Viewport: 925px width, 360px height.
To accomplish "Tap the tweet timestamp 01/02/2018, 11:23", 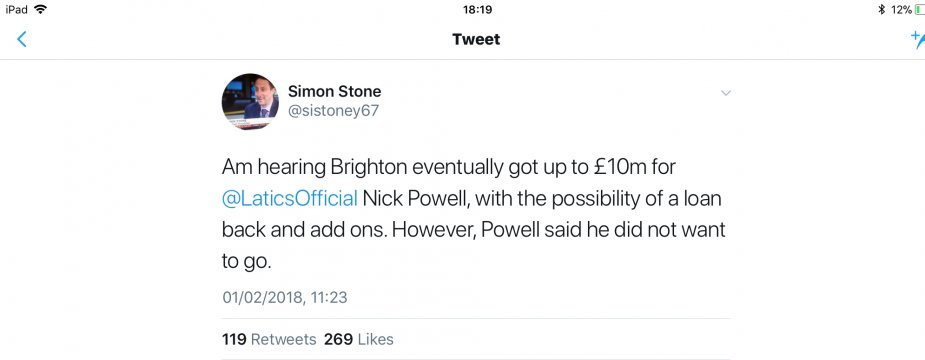I will [285, 297].
